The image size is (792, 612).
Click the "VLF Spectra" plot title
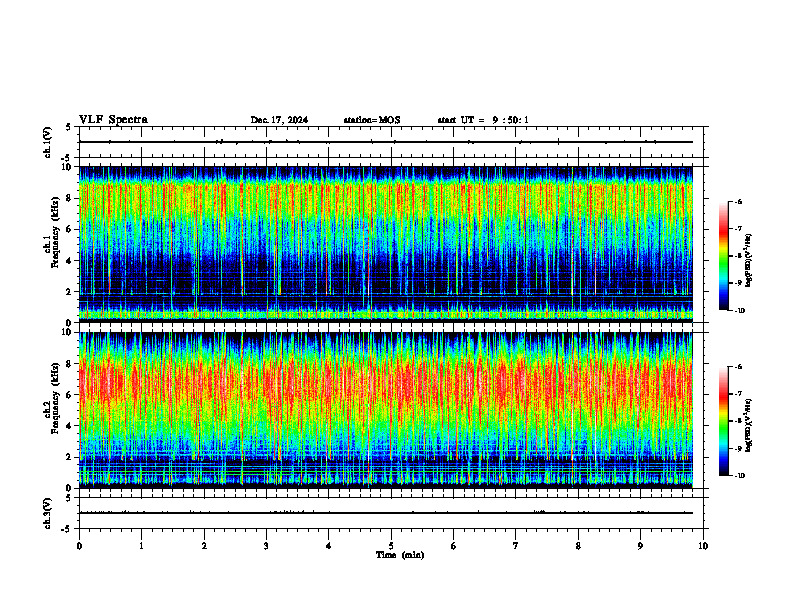(114, 120)
